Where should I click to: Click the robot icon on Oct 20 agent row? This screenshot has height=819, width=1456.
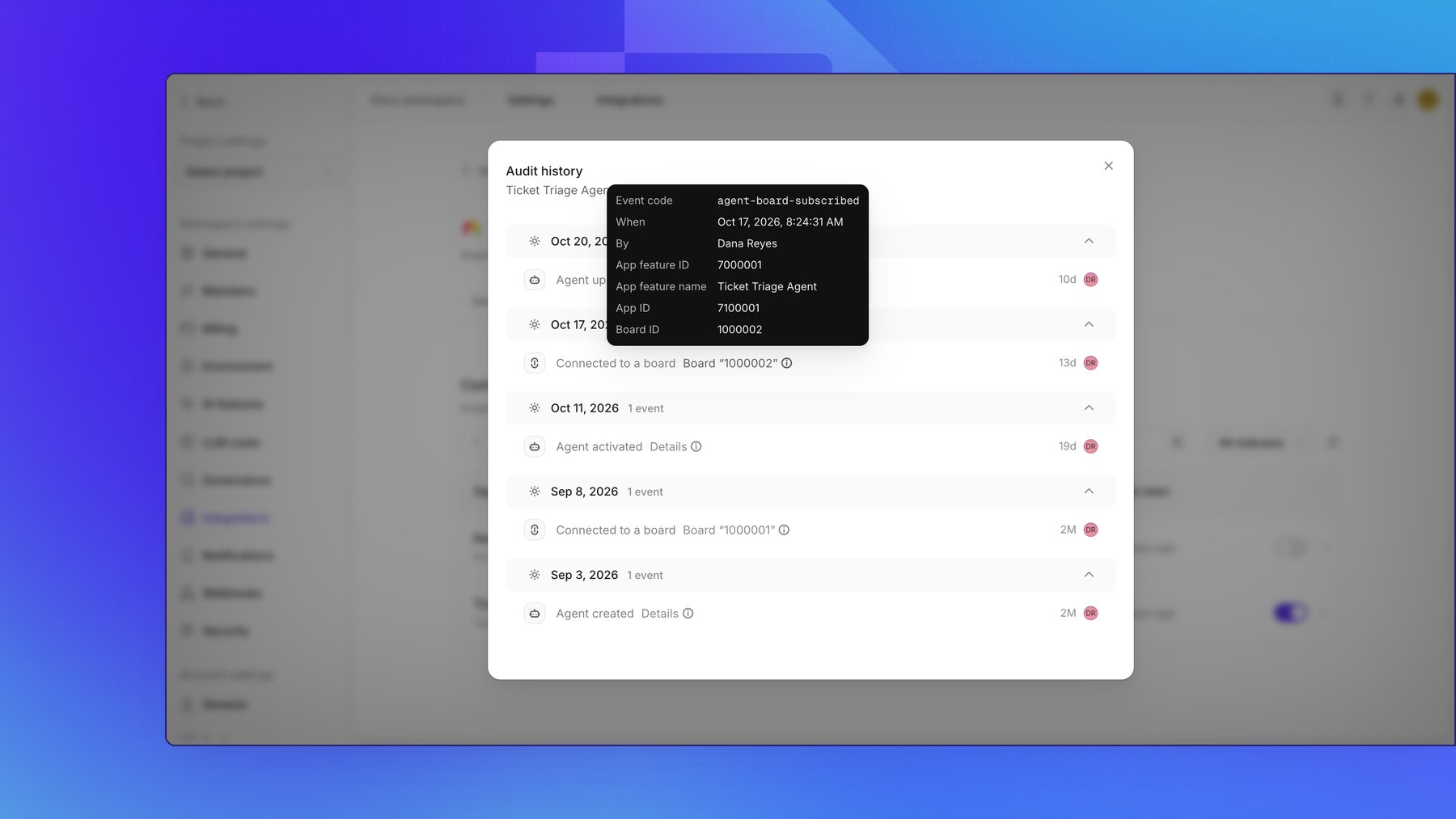coord(535,280)
